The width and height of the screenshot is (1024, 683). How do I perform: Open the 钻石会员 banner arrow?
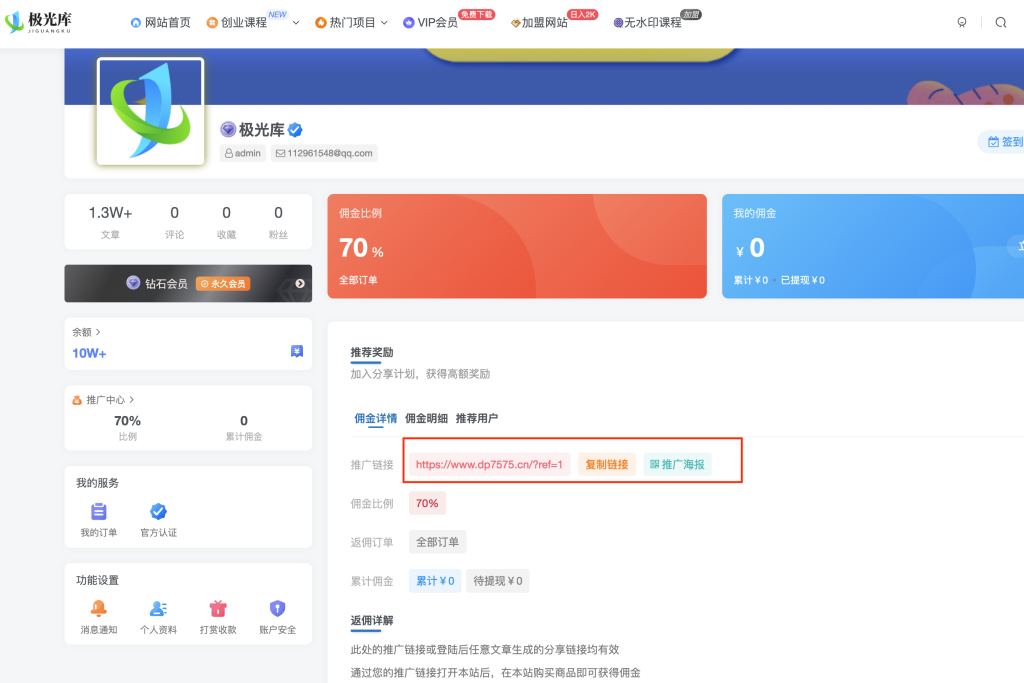298,283
